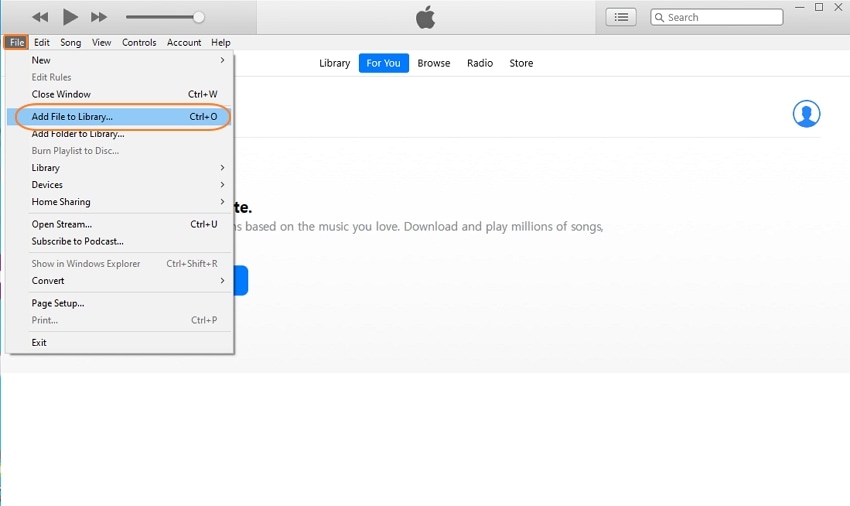Switch to the Library tab

[x=334, y=63]
